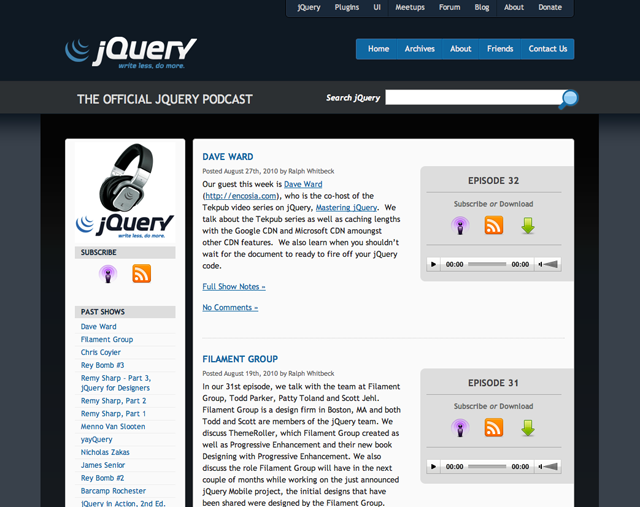Follow the Dave Ward link in the post body

click(303, 184)
